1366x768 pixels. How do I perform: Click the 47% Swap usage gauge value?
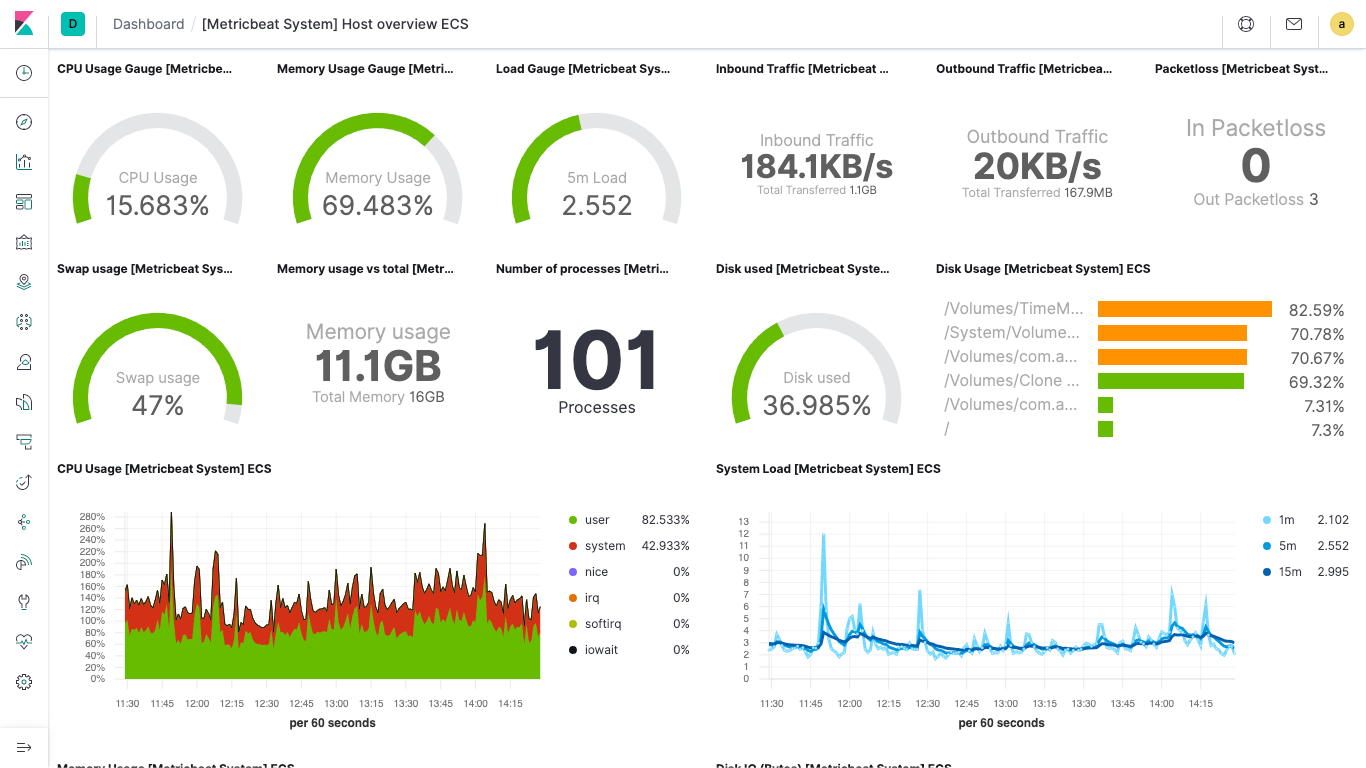coord(158,406)
